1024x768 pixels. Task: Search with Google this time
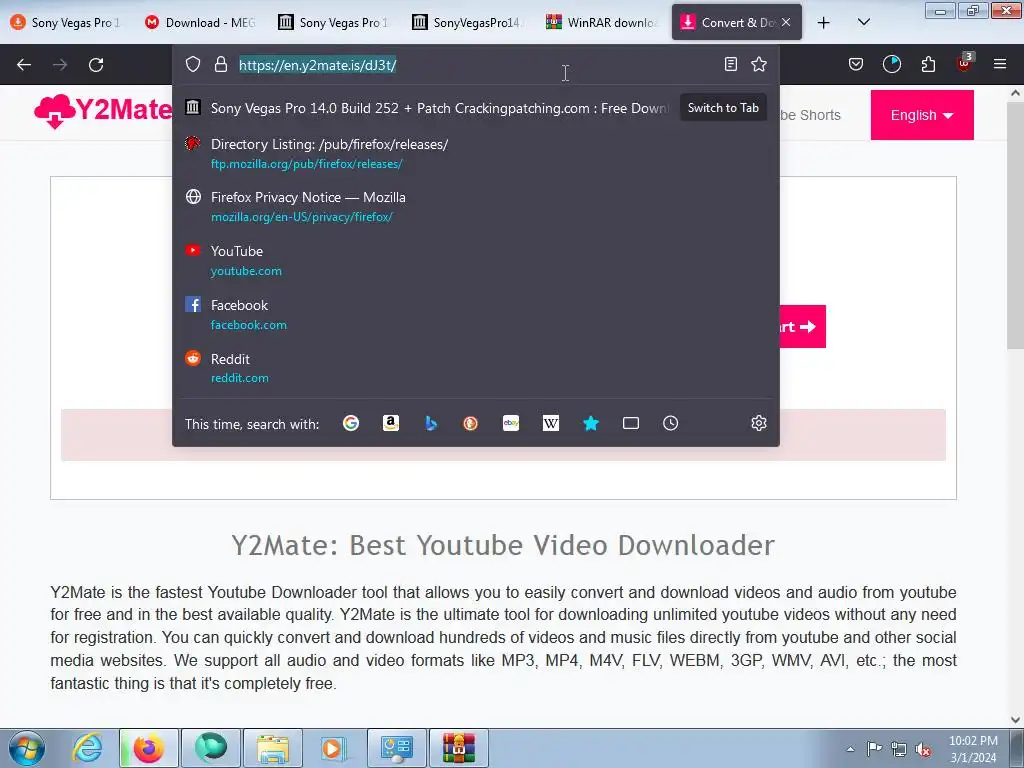(351, 423)
